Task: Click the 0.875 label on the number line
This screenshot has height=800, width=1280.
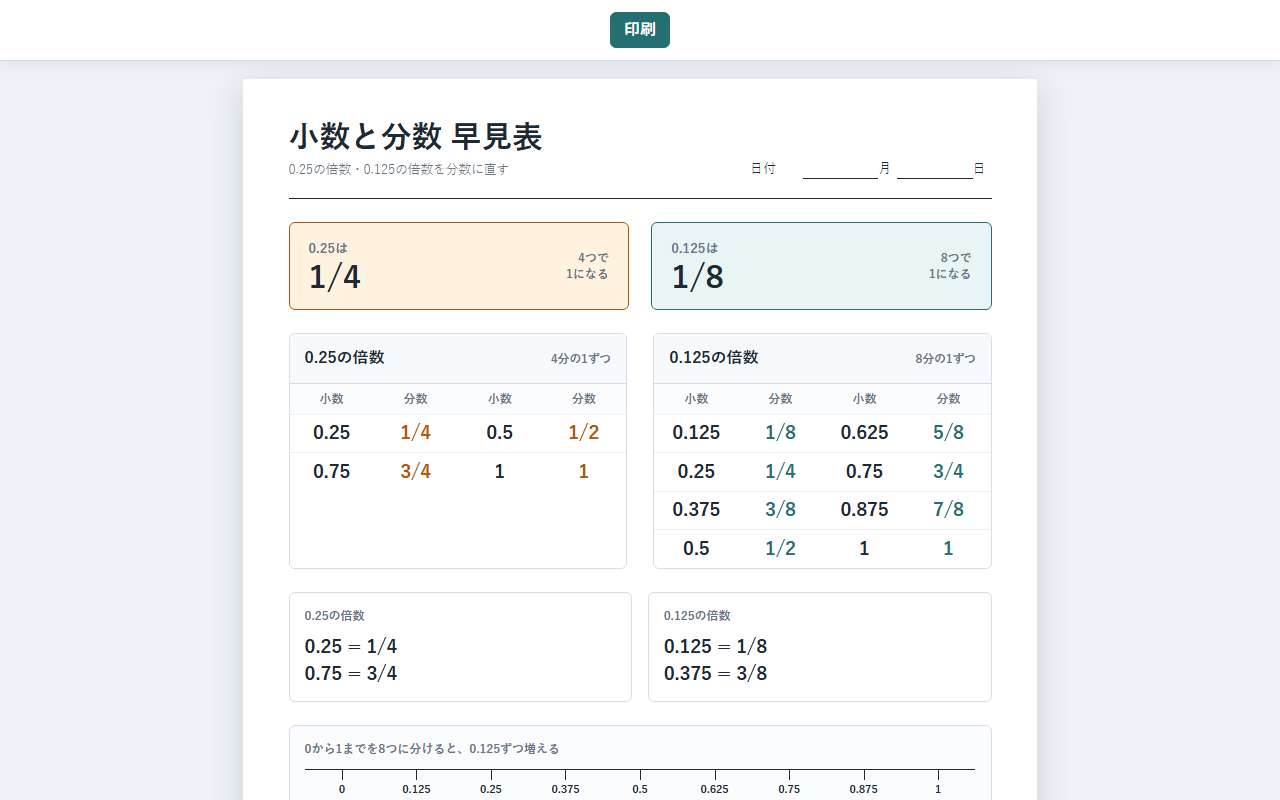Action: click(x=863, y=789)
